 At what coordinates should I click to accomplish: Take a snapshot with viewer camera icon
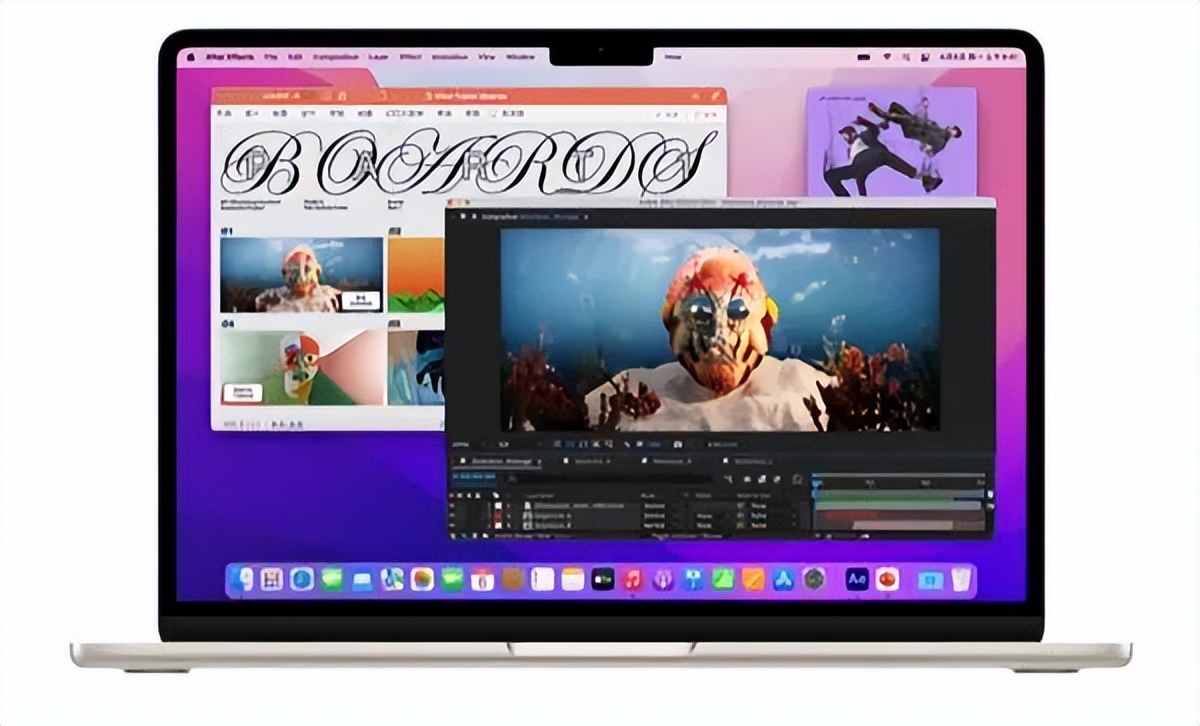coord(677,444)
